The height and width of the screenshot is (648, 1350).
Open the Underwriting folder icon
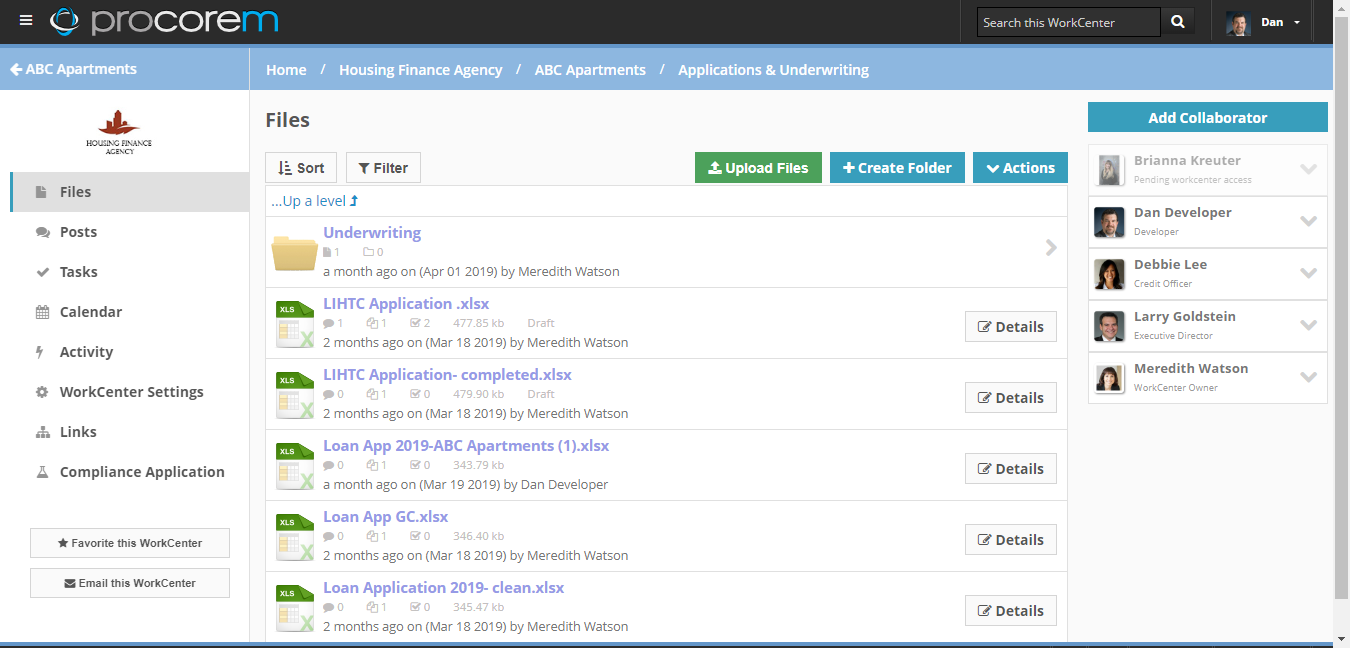[x=295, y=253]
